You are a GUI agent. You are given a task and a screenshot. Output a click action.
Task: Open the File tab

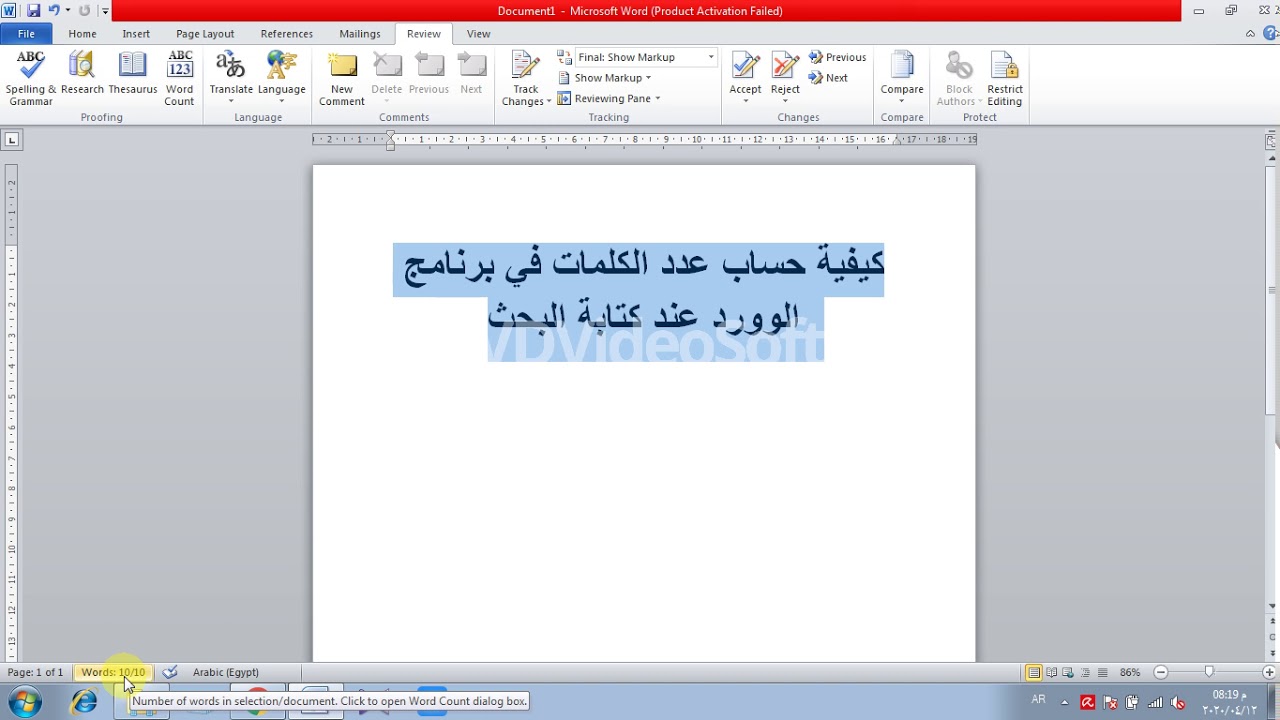pos(26,34)
